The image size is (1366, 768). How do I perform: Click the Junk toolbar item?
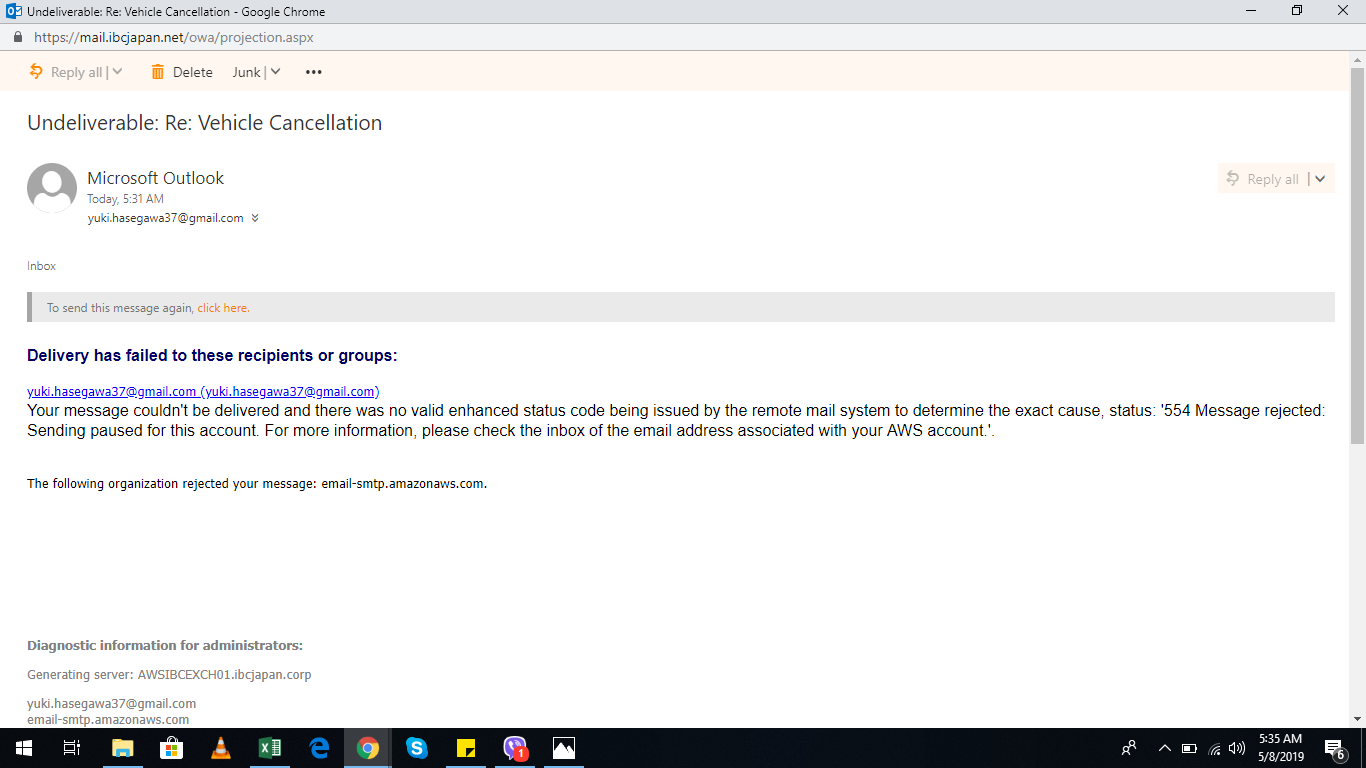(x=246, y=72)
